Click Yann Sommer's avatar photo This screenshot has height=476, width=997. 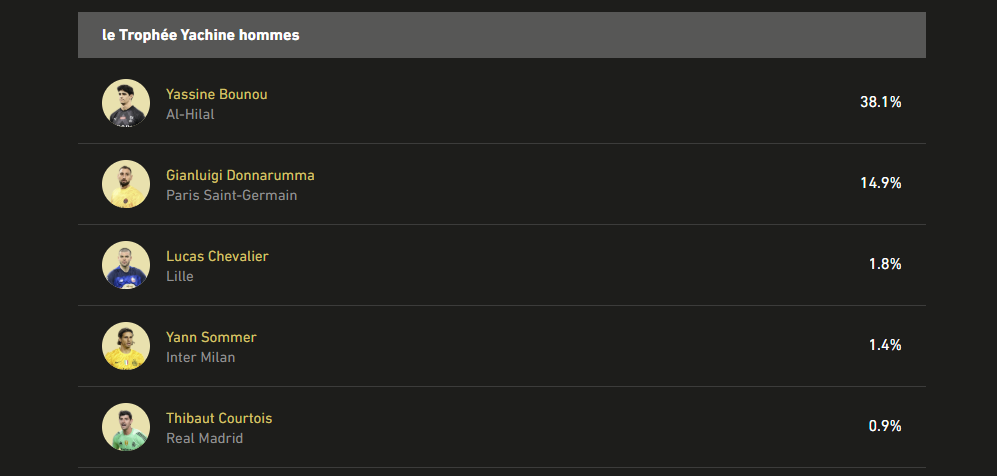126,346
